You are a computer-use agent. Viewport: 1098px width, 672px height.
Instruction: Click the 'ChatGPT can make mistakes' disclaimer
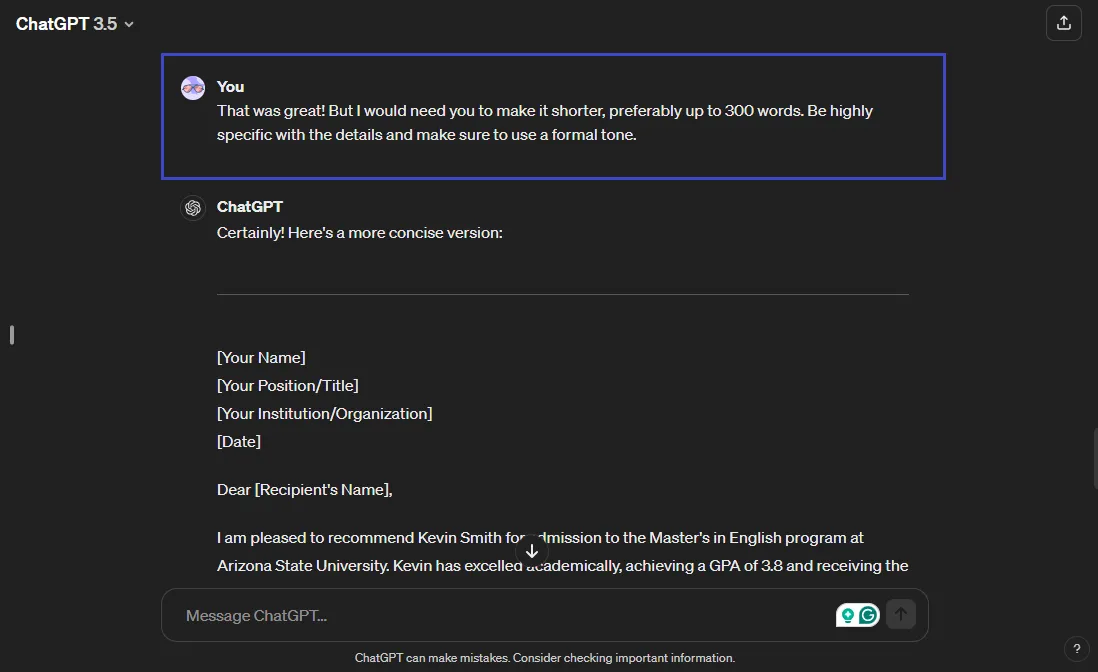pos(544,657)
